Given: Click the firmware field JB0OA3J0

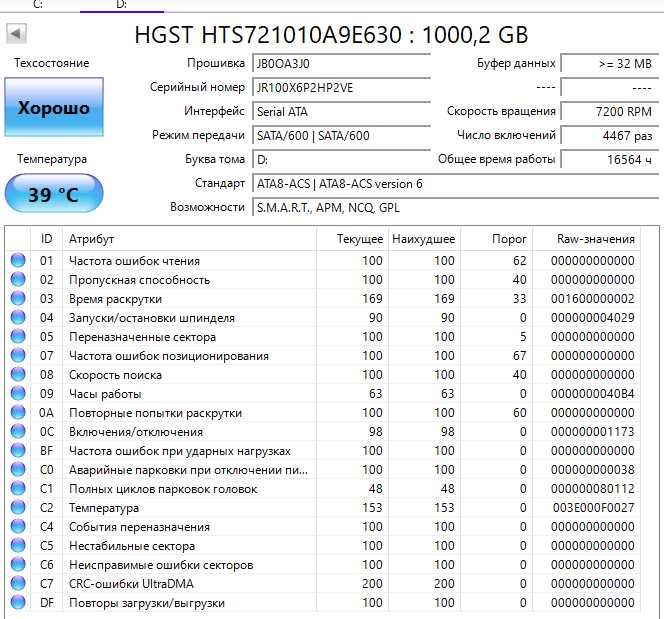Looking at the screenshot, I should pos(341,64).
